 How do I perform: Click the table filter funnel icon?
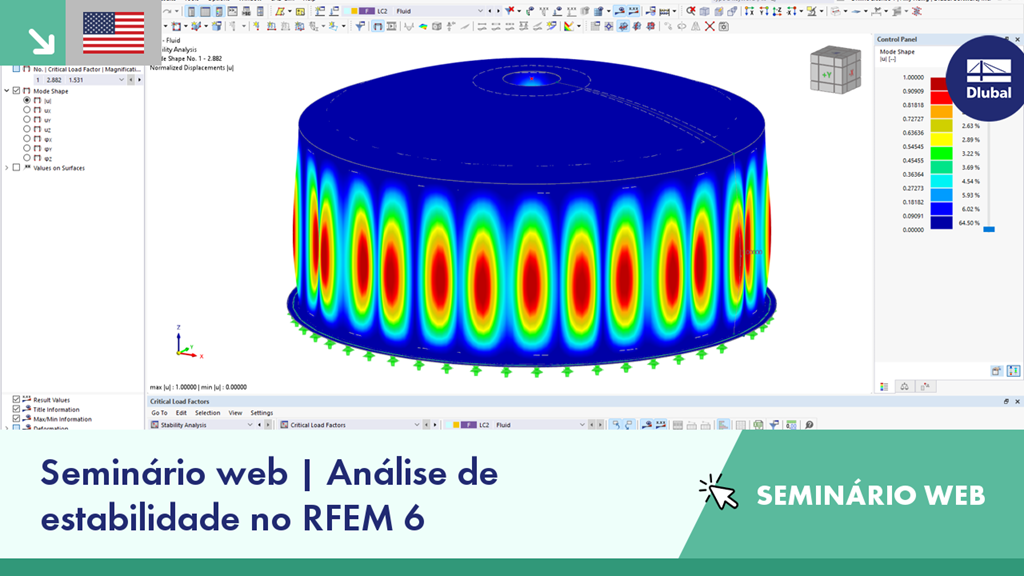774,424
